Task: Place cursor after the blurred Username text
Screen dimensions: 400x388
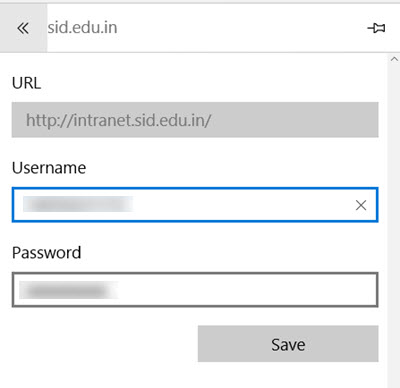Action: click(x=240, y=205)
